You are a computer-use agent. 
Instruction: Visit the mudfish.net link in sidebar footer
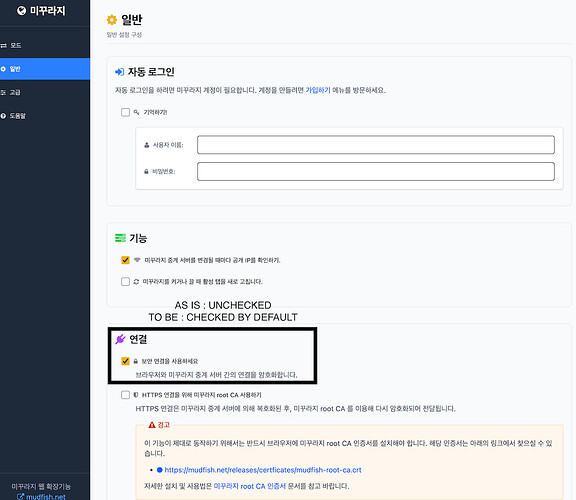pyautogui.click(x=46, y=496)
